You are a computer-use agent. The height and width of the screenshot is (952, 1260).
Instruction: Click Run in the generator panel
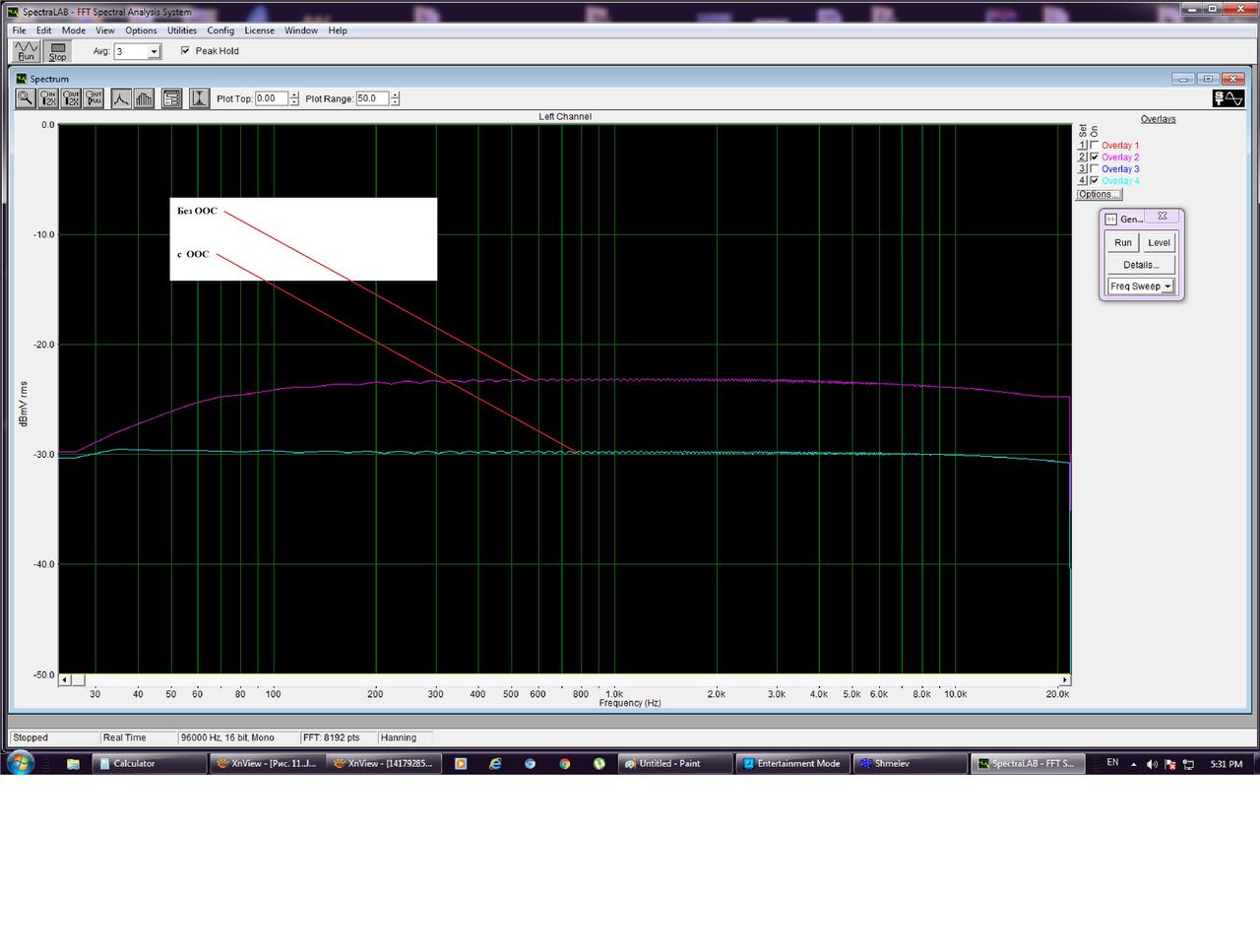point(1123,242)
